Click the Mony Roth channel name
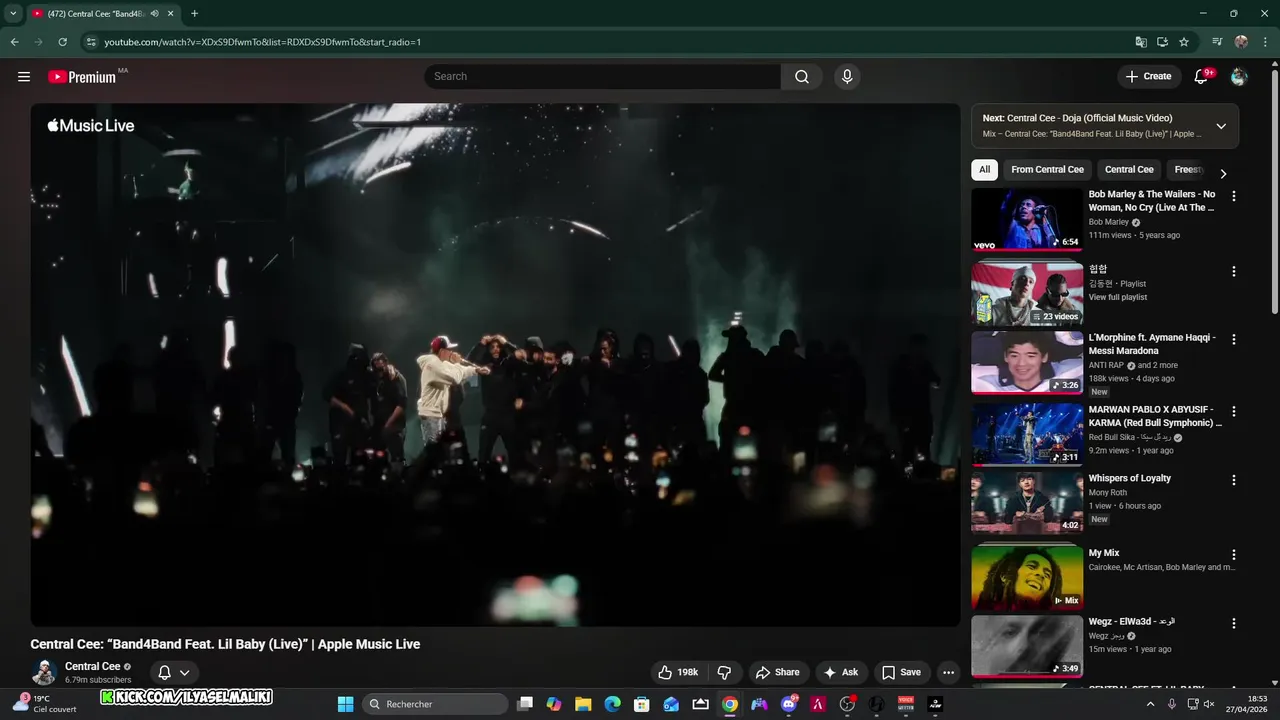Viewport: 1280px width, 720px height. point(1108,493)
